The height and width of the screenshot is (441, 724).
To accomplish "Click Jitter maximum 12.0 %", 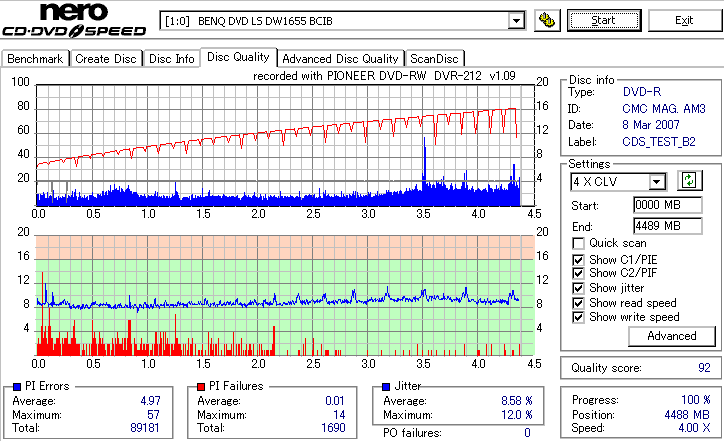I will [517, 415].
